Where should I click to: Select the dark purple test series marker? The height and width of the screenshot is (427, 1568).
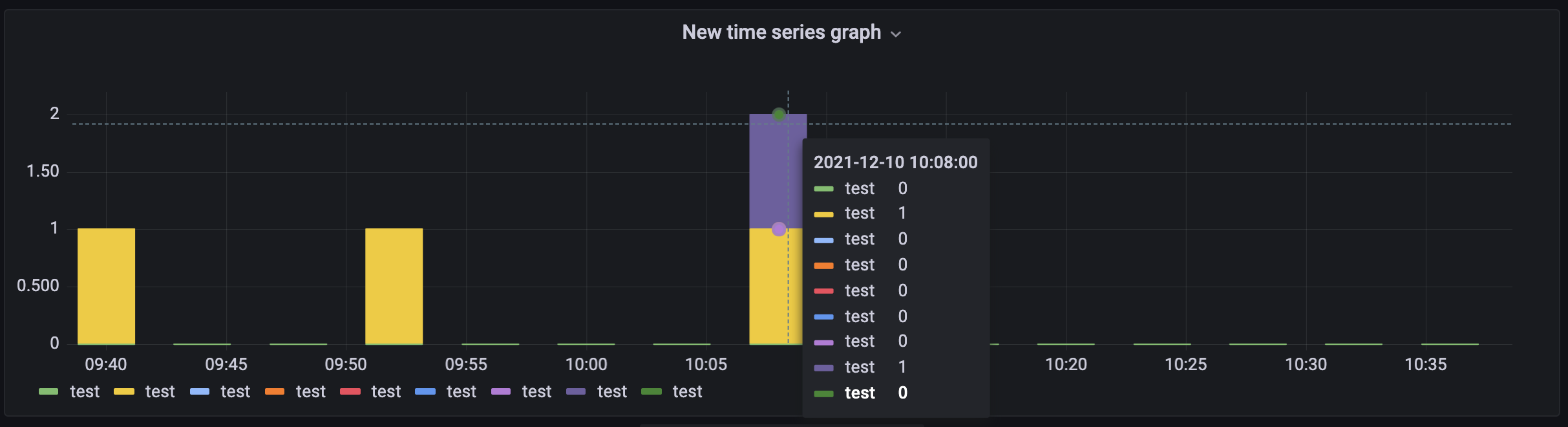pyautogui.click(x=577, y=391)
